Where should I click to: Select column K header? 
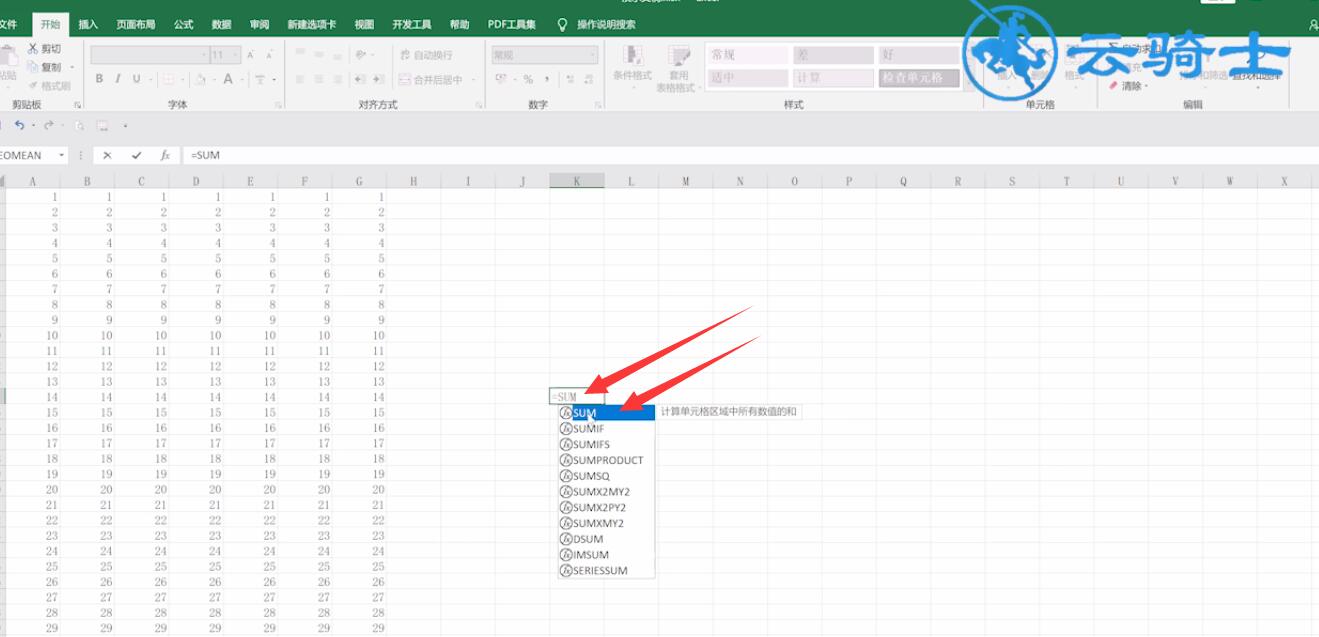coord(577,181)
